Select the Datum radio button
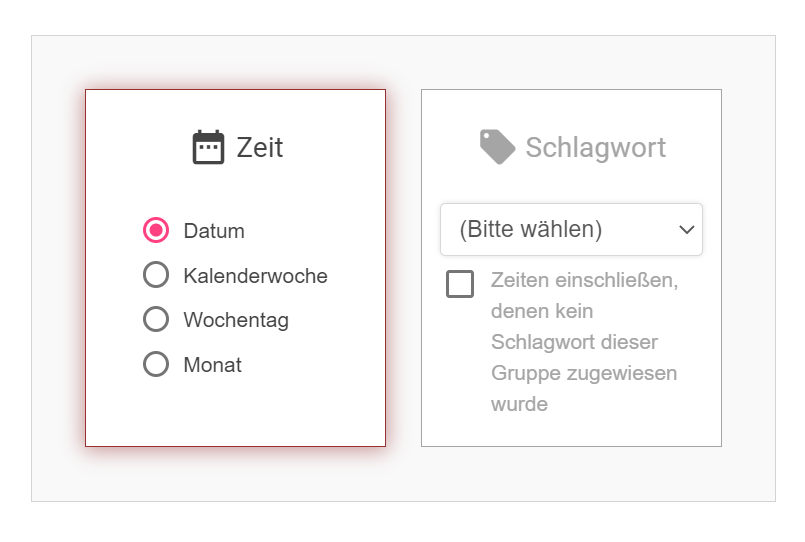Image resolution: width=805 pixels, height=542 pixels. pos(156,231)
